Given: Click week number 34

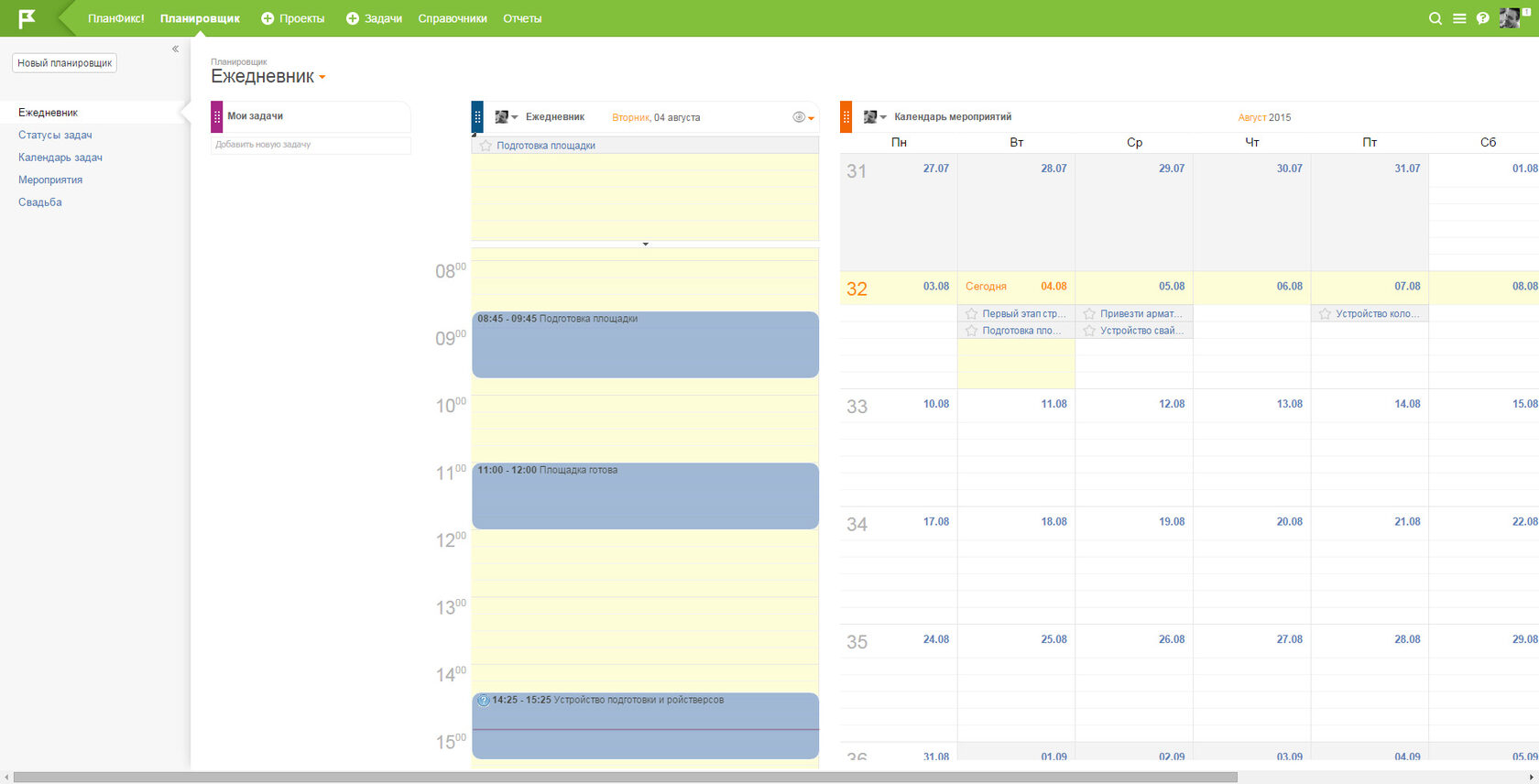Looking at the screenshot, I should pyautogui.click(x=857, y=525).
